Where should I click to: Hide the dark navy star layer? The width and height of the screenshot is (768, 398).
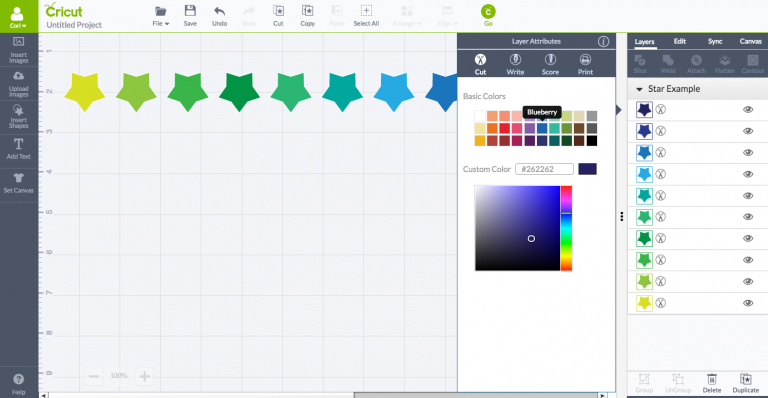(x=748, y=110)
